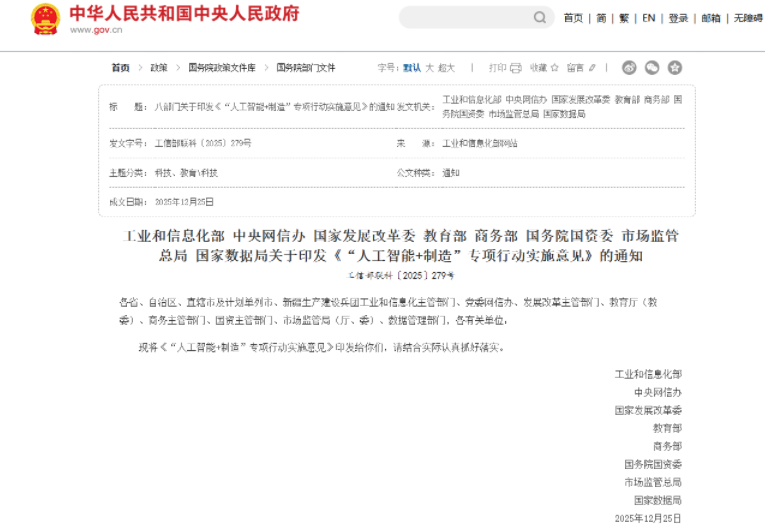Set font size to 大
765x531 pixels.
[x=429, y=68]
